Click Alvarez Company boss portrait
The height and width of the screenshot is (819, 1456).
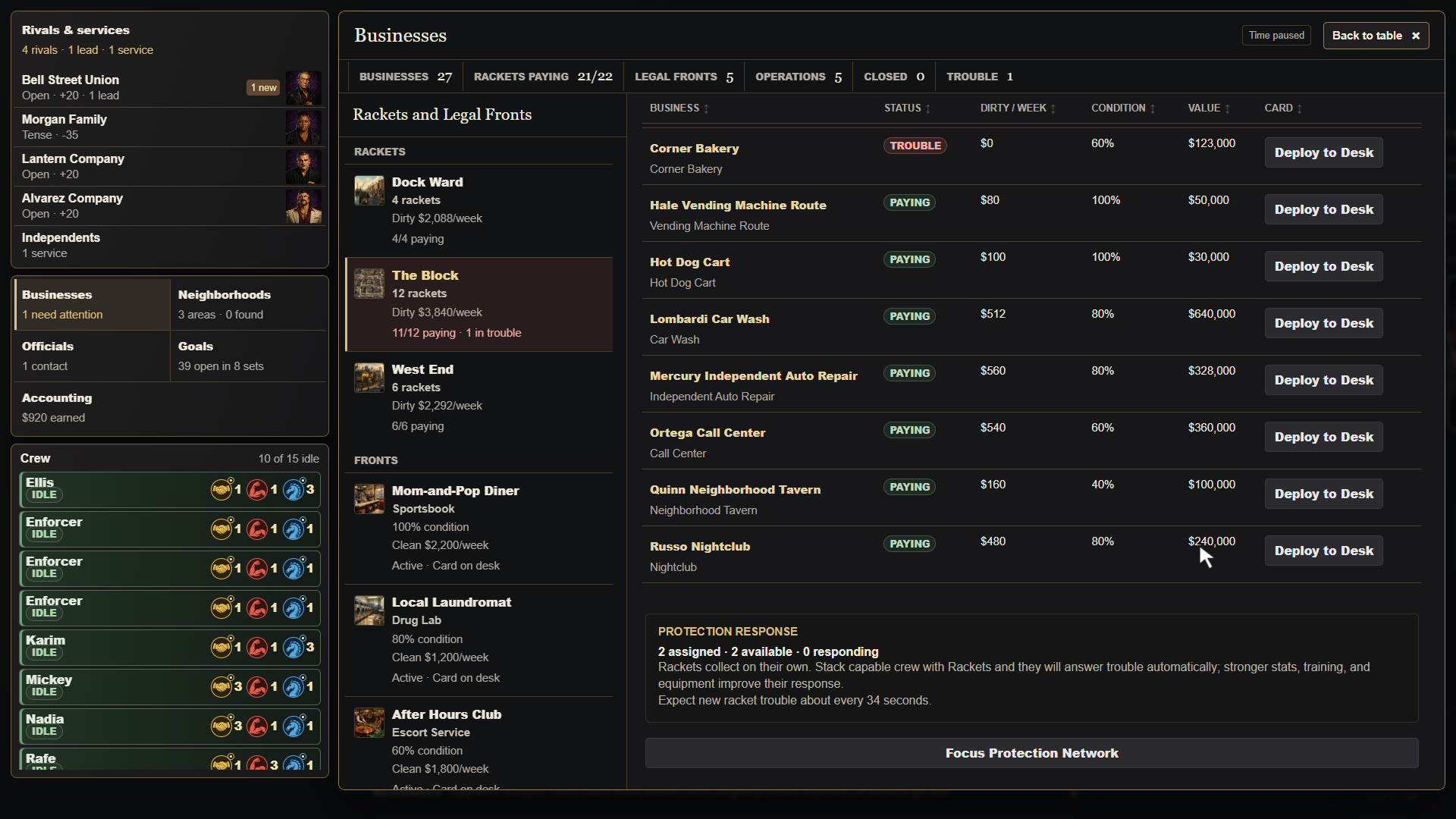pyautogui.click(x=303, y=206)
